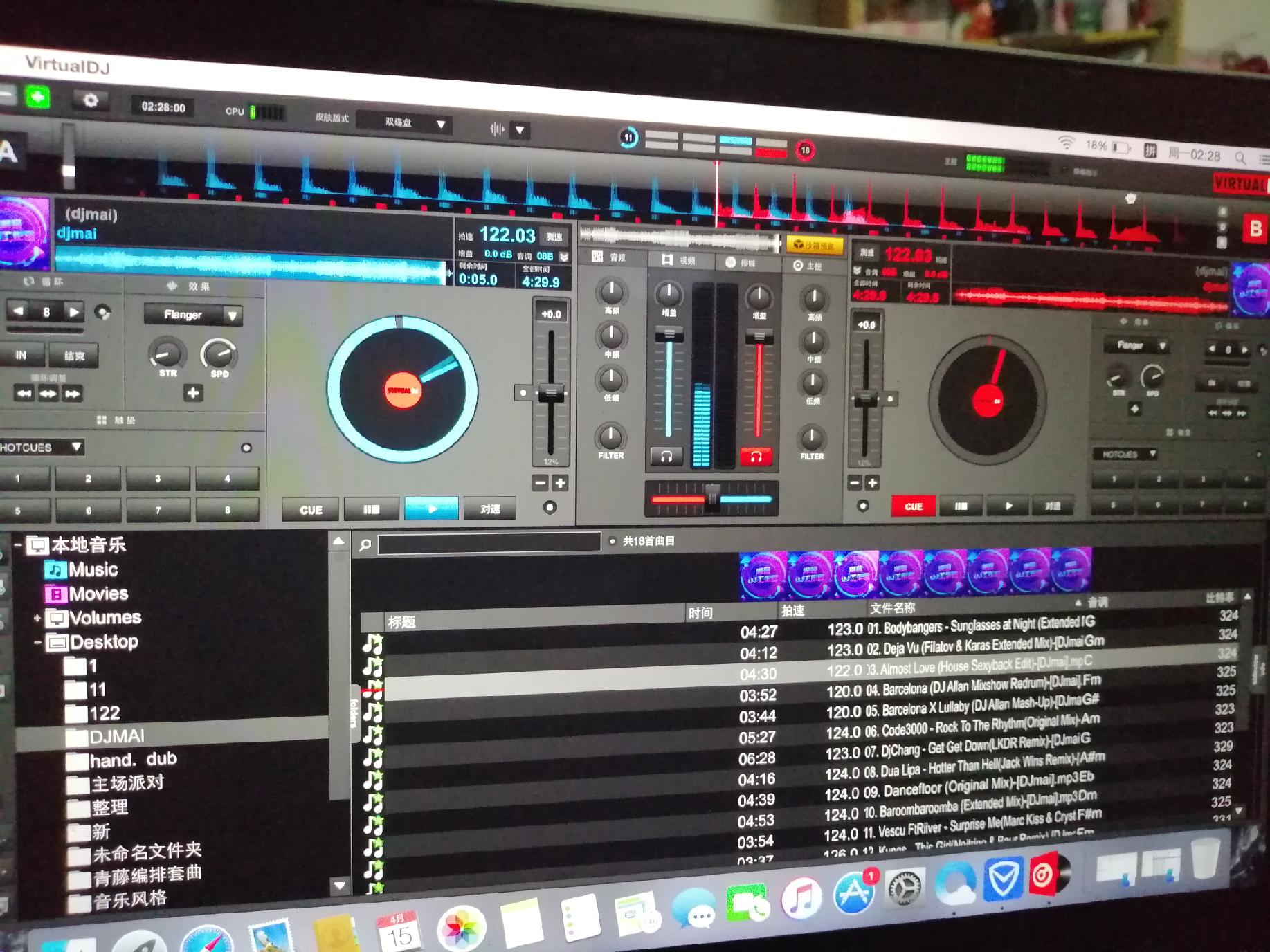The image size is (1270, 952).
Task: Decrease deck A loop length with left arrow
Action: point(19,311)
